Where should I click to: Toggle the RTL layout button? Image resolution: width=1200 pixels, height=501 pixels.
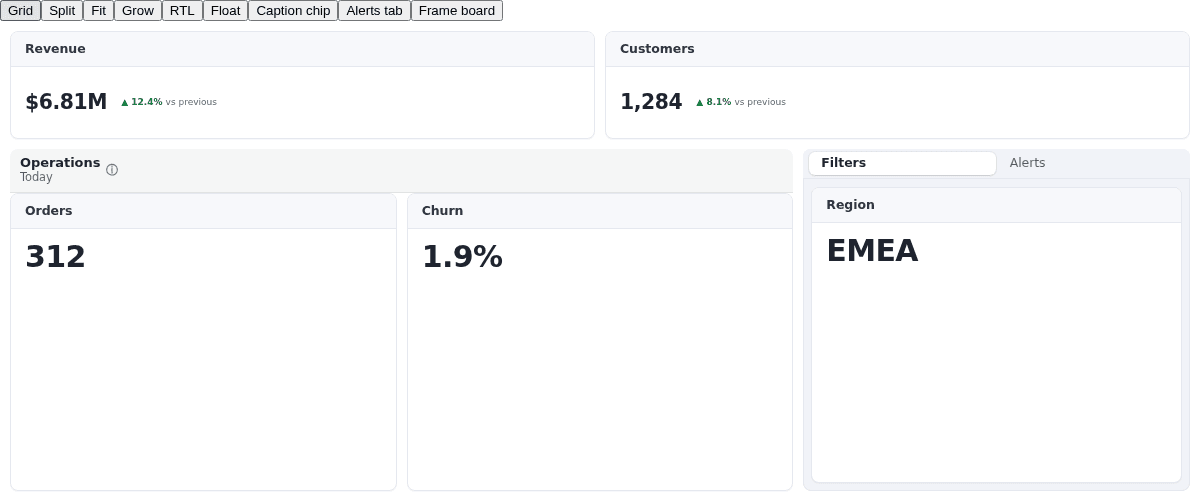pos(182,11)
